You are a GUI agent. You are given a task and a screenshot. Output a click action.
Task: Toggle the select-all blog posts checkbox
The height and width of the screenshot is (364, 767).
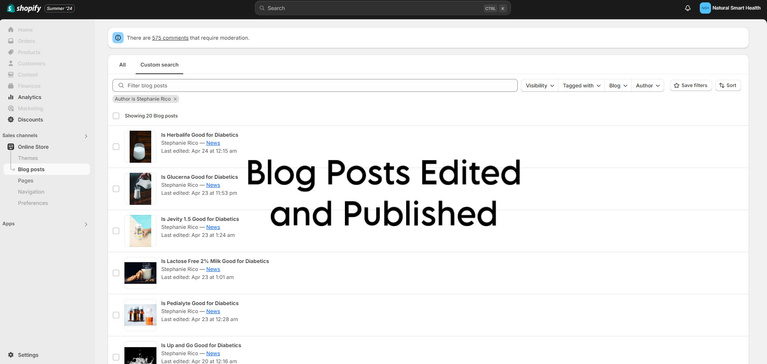tap(116, 116)
